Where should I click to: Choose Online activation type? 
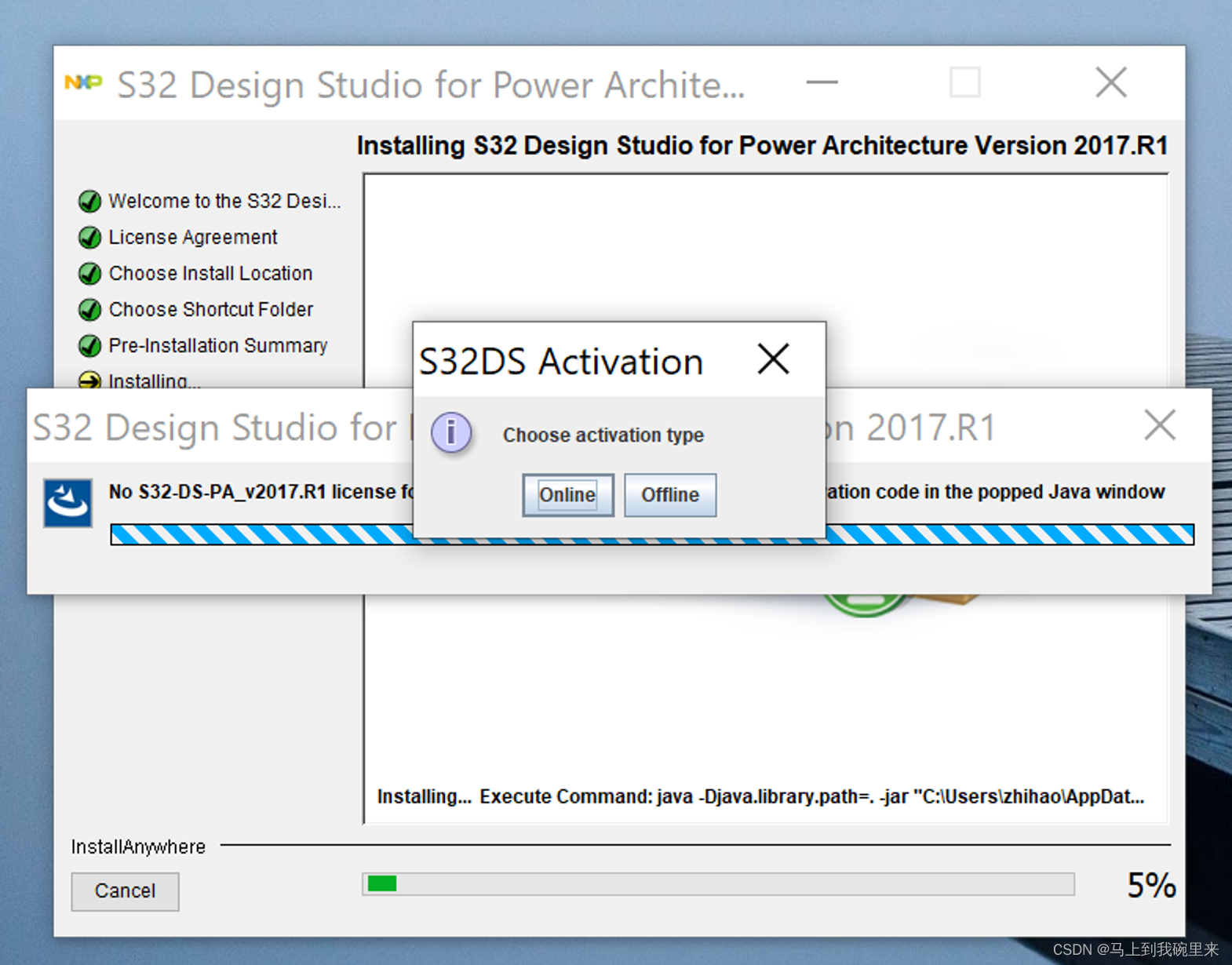tap(567, 495)
